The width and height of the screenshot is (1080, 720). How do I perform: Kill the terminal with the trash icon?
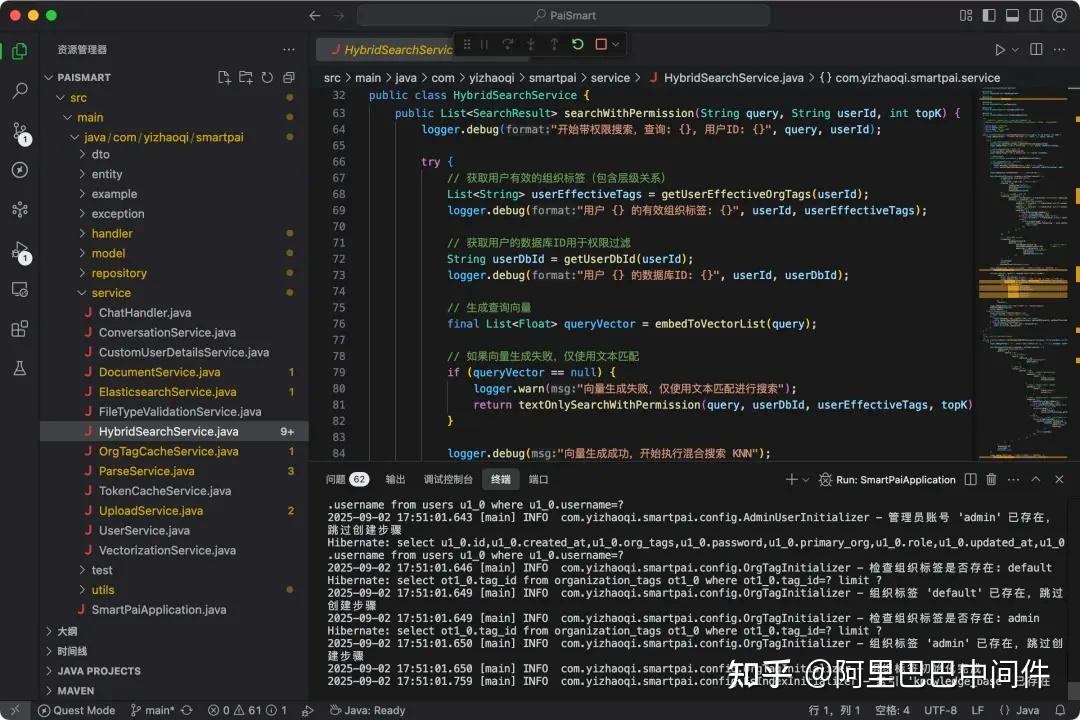click(x=991, y=480)
